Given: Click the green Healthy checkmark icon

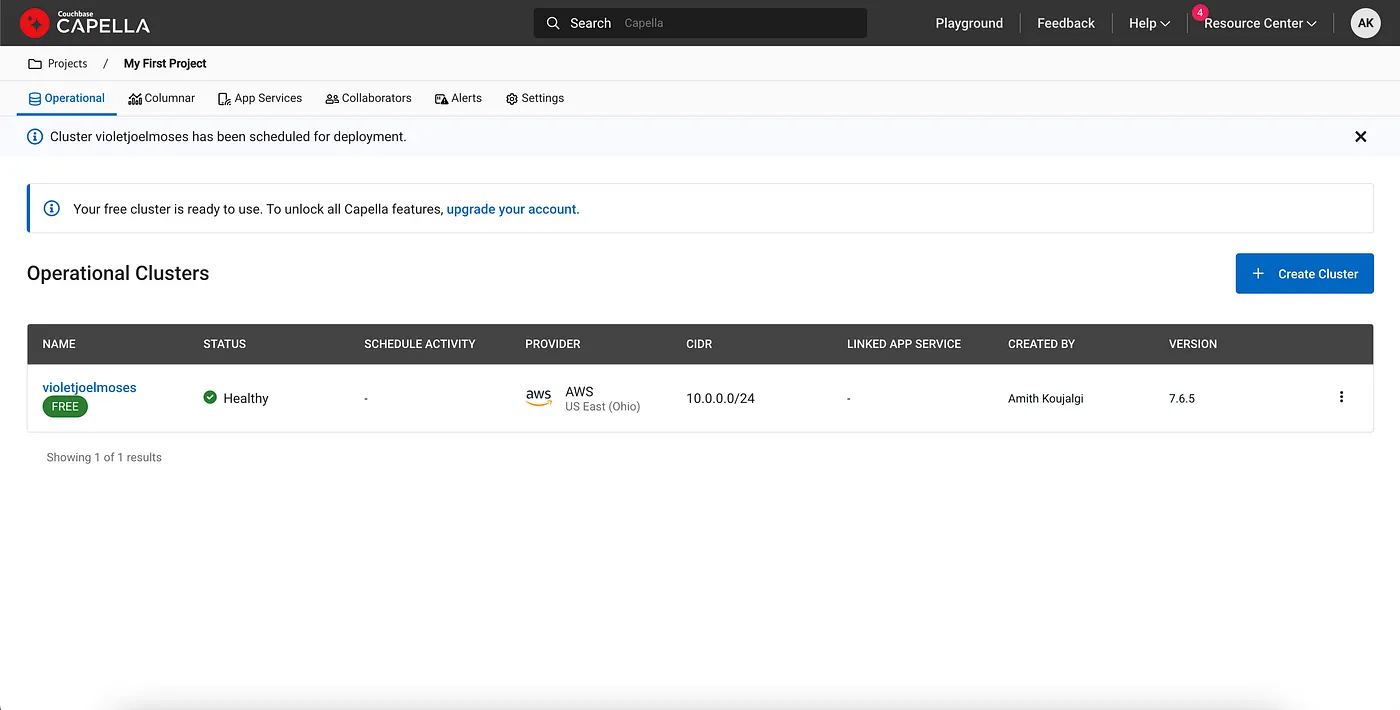Looking at the screenshot, I should [210, 397].
